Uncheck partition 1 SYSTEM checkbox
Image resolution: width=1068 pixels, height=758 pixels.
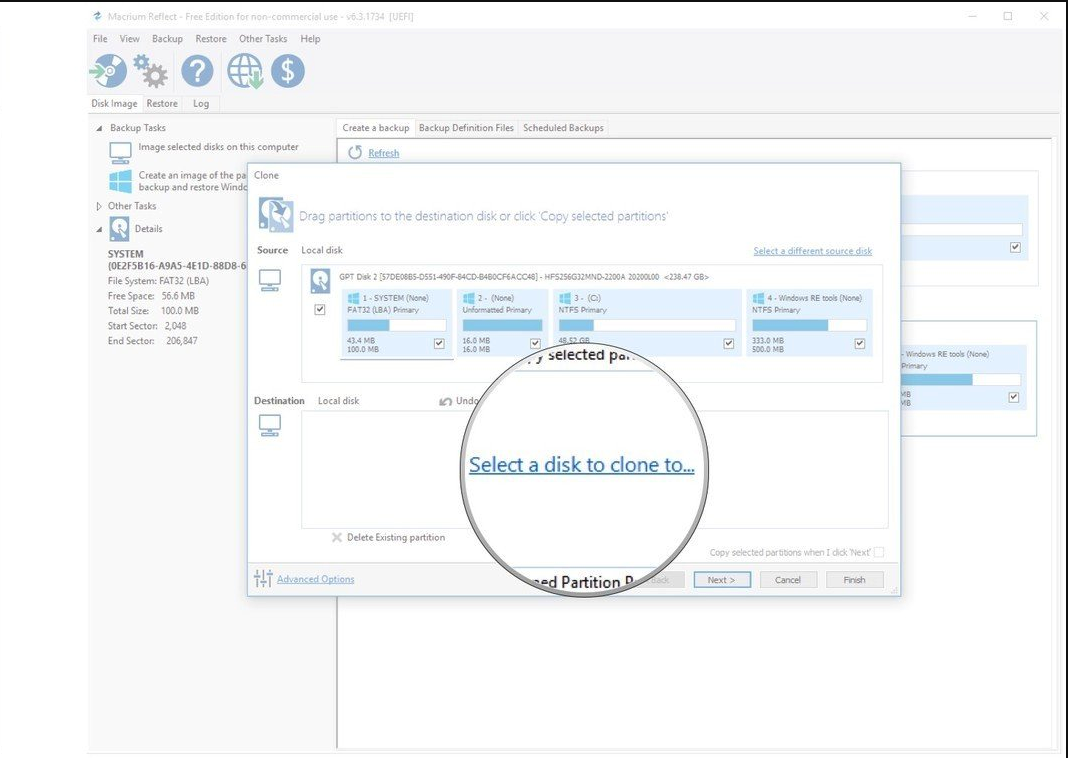[x=439, y=343]
